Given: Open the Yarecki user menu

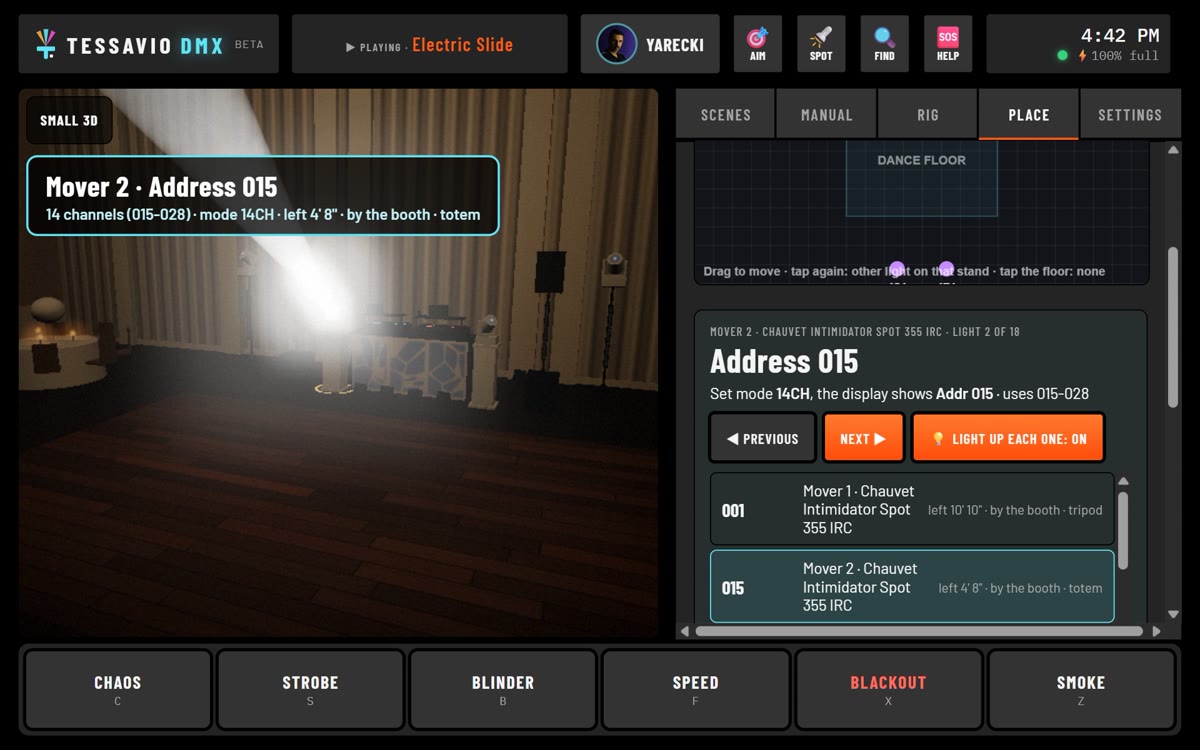Looking at the screenshot, I should pos(650,44).
